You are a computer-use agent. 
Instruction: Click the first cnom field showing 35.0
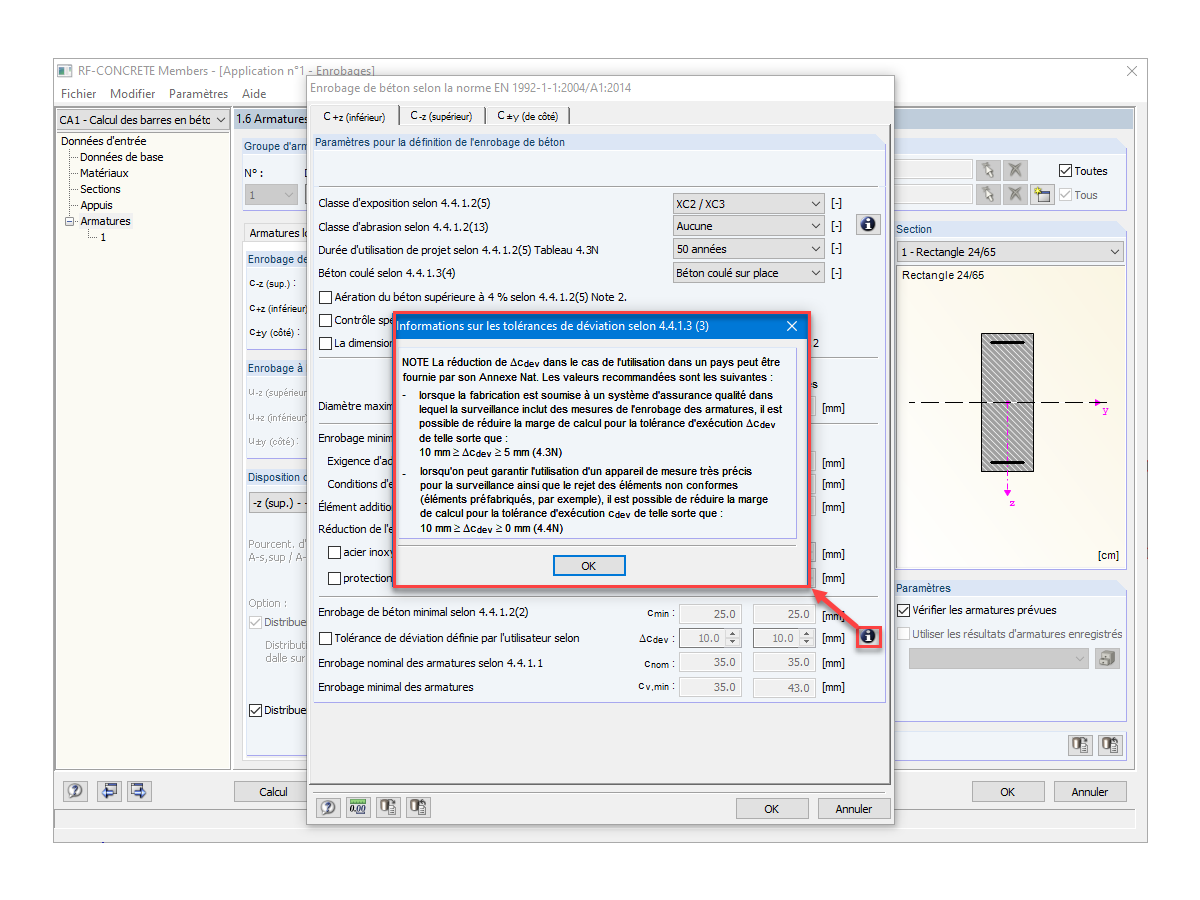pos(710,662)
